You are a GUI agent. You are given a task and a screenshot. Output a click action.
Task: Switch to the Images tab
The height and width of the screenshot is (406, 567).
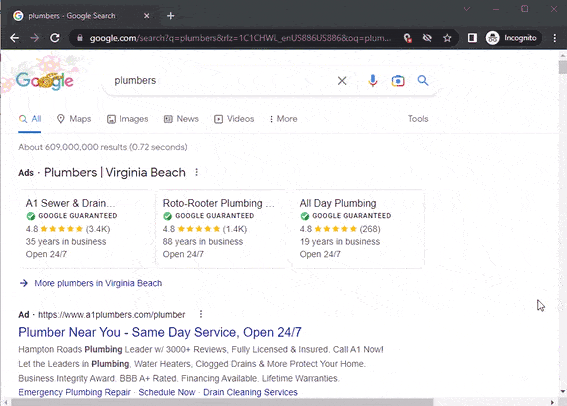(x=127, y=119)
